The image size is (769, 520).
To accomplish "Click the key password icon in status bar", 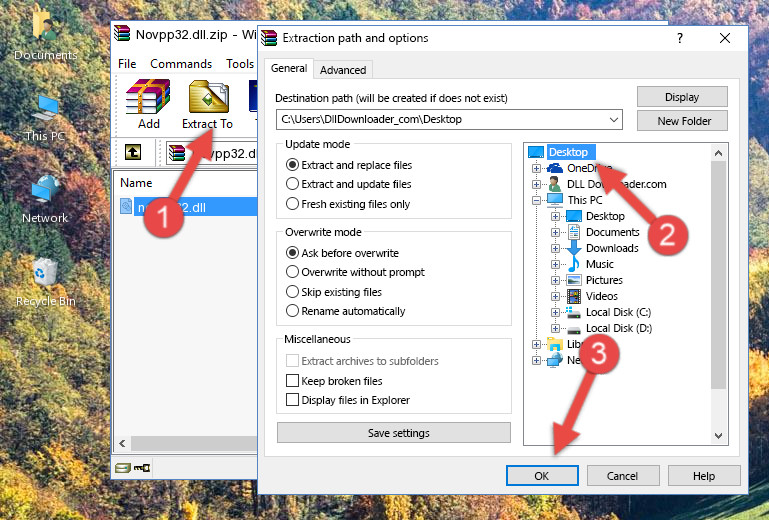I will coord(142,468).
